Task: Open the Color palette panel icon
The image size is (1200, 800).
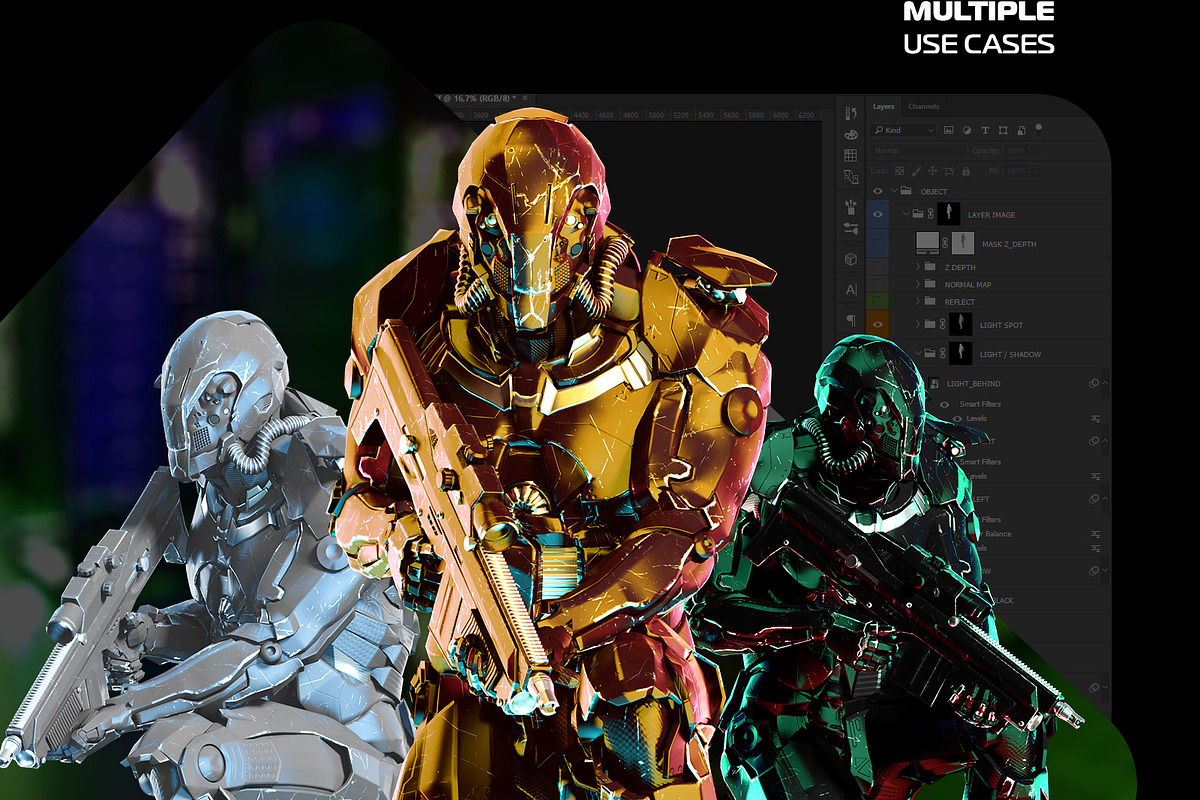Action: click(851, 135)
